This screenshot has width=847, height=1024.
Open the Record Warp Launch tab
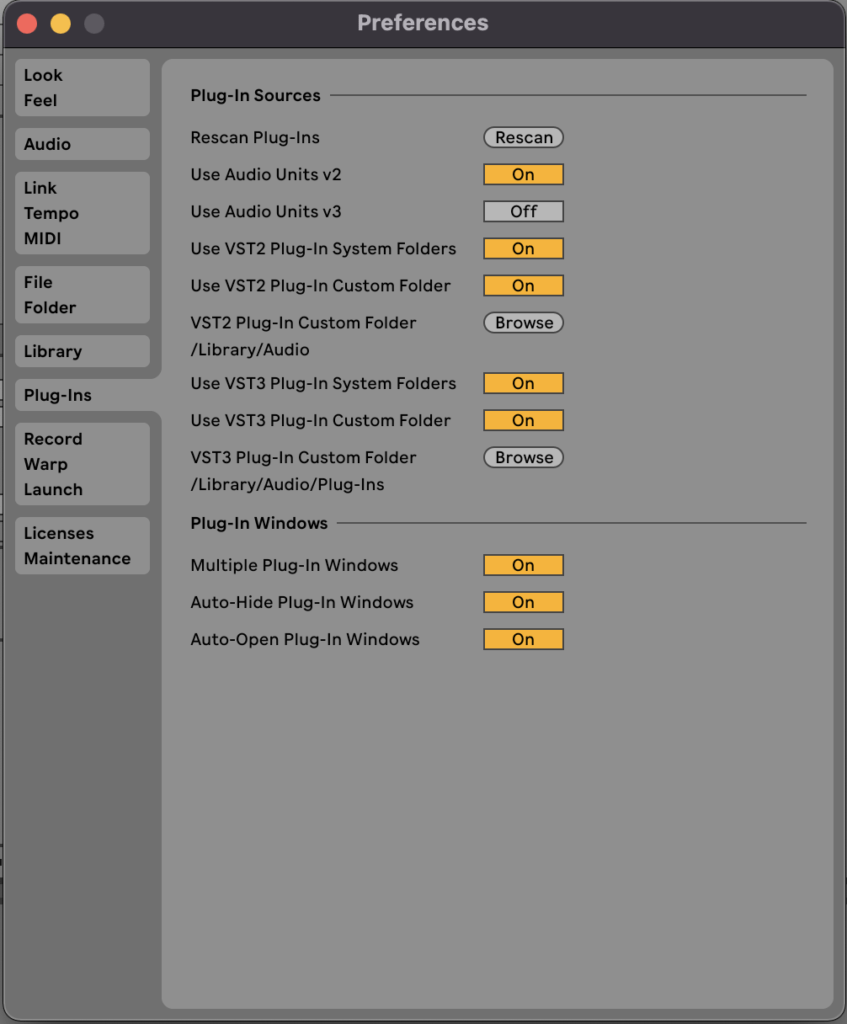pyautogui.click(x=82, y=464)
